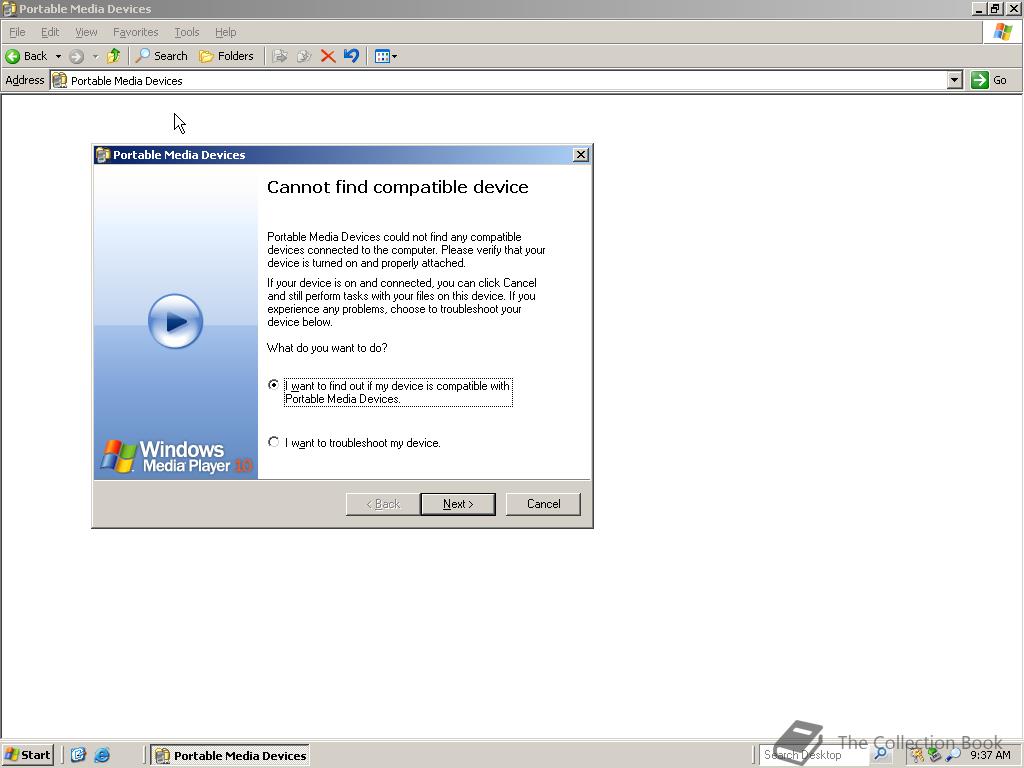Screen dimensions: 1024x768
Task: Click the 'What do you want to do?' text
Action: tap(327, 347)
